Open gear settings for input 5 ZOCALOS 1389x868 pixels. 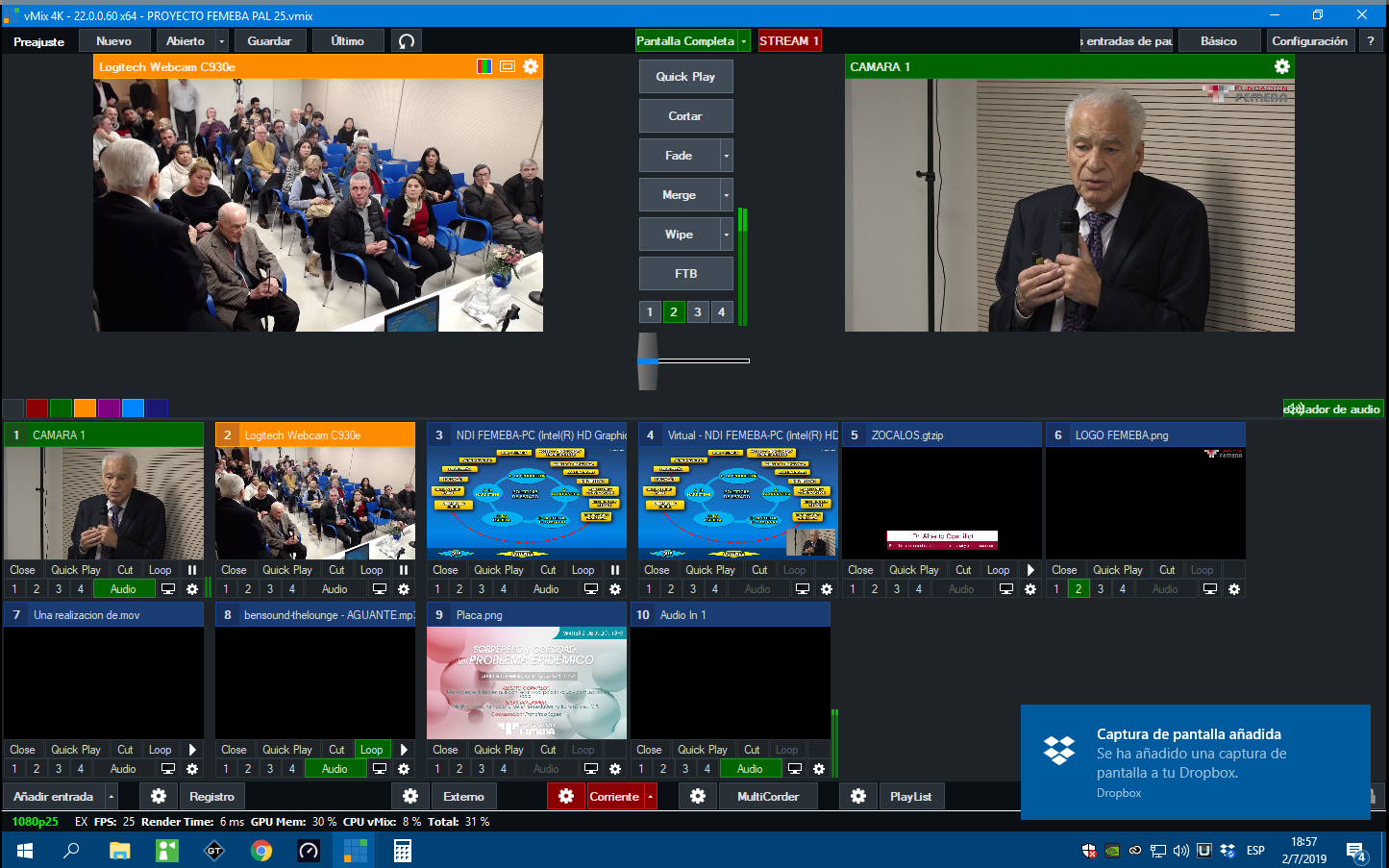[x=1030, y=589]
